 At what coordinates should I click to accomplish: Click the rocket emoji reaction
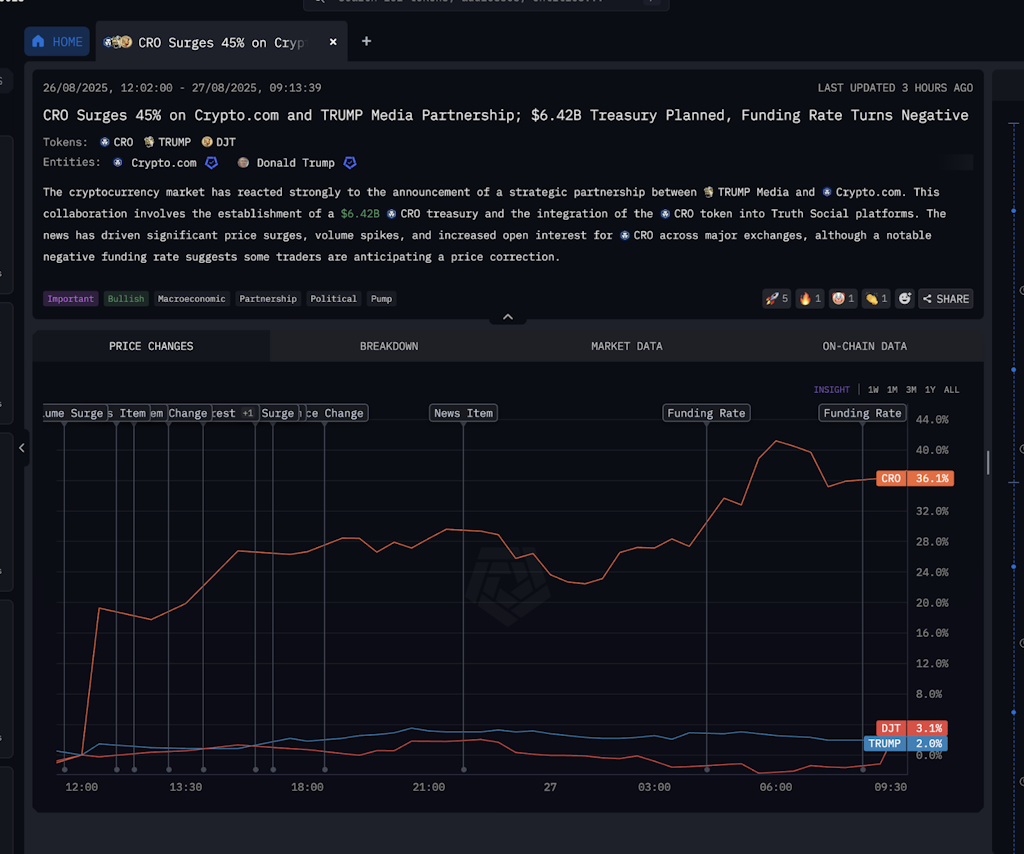(776, 298)
